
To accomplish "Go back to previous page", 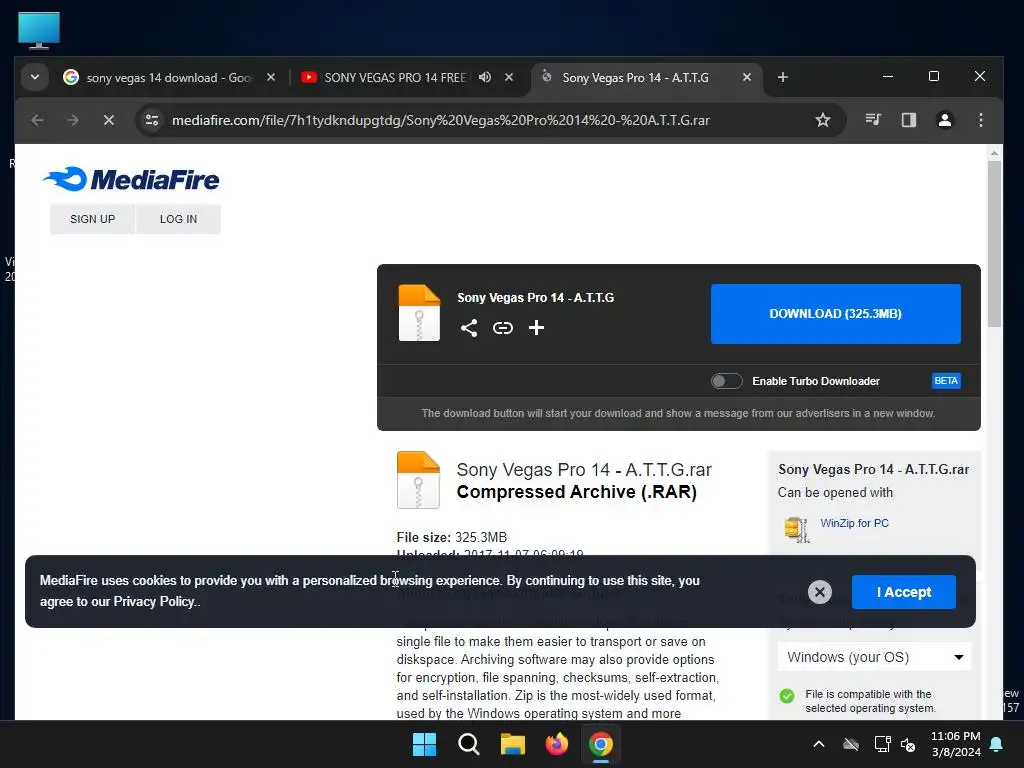I will click(x=37, y=120).
